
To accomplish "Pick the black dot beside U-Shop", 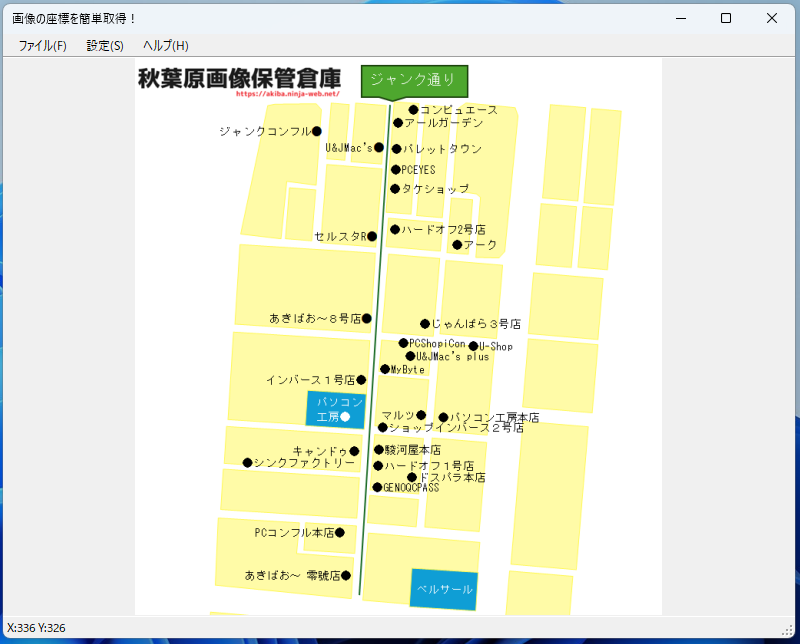I will [x=473, y=347].
